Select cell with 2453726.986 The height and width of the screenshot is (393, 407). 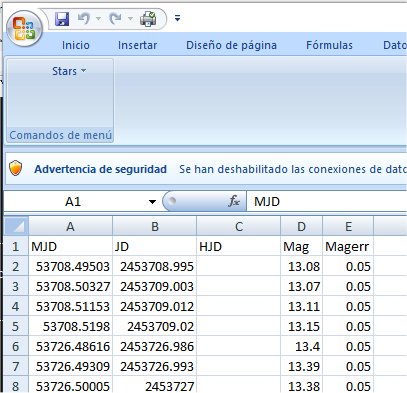[155, 346]
